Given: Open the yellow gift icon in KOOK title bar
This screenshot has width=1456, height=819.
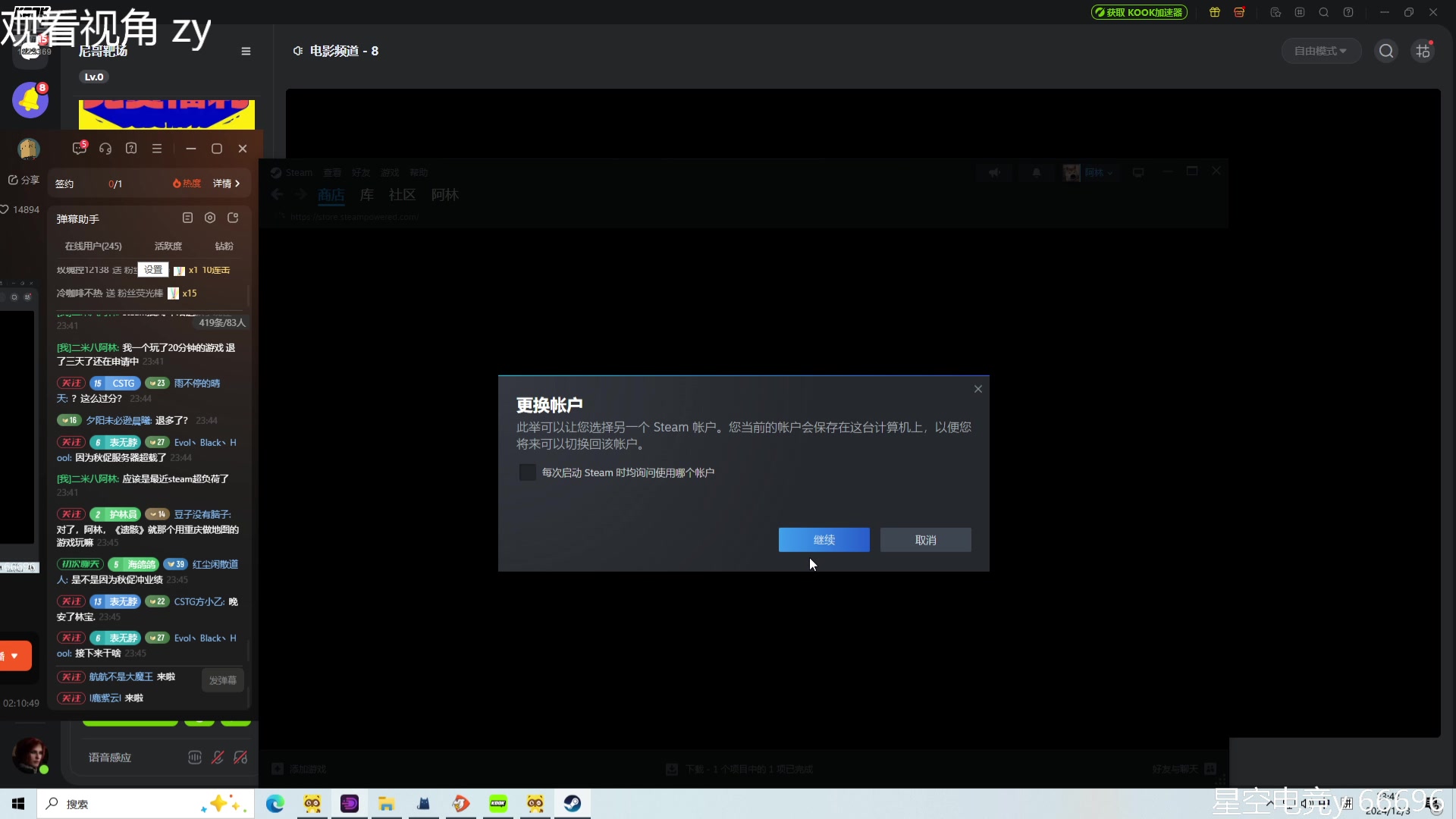Looking at the screenshot, I should click(x=1215, y=12).
